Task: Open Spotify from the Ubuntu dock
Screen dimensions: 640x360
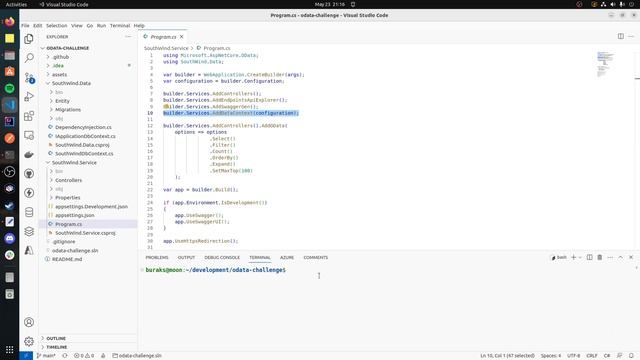Action: click(x=9, y=88)
